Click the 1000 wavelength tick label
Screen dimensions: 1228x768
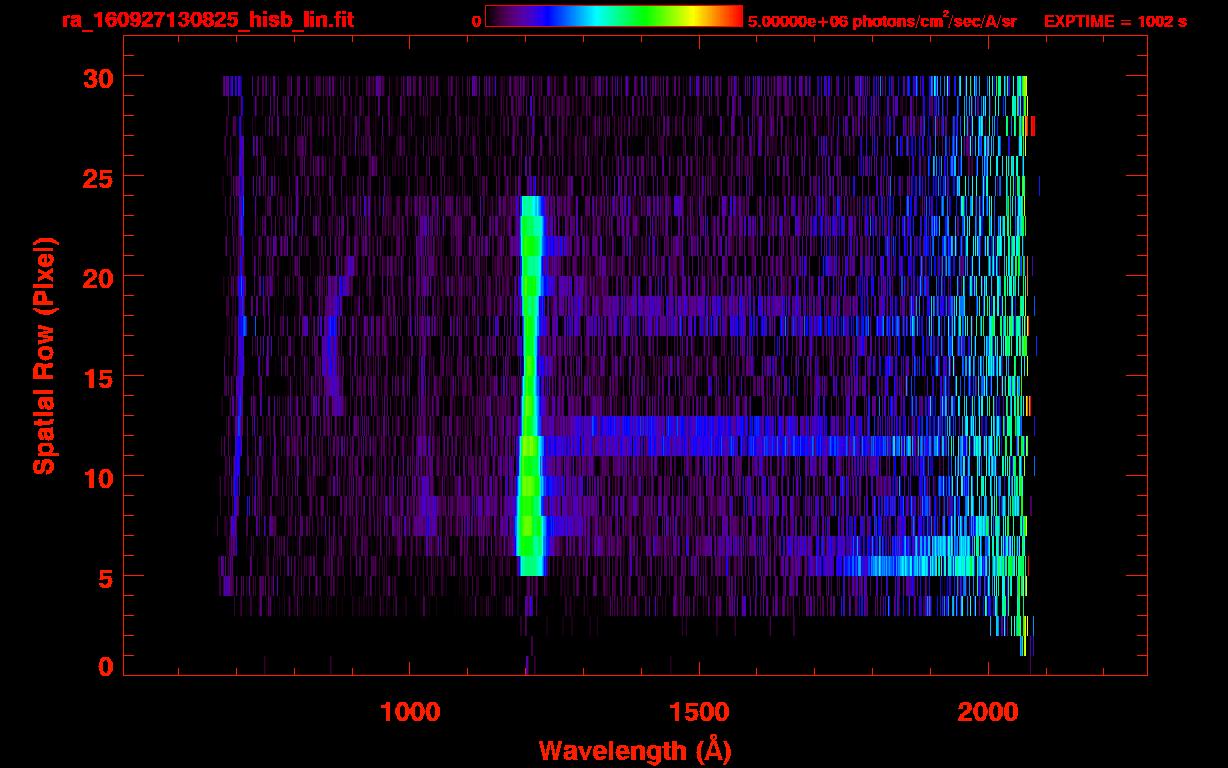pos(410,712)
